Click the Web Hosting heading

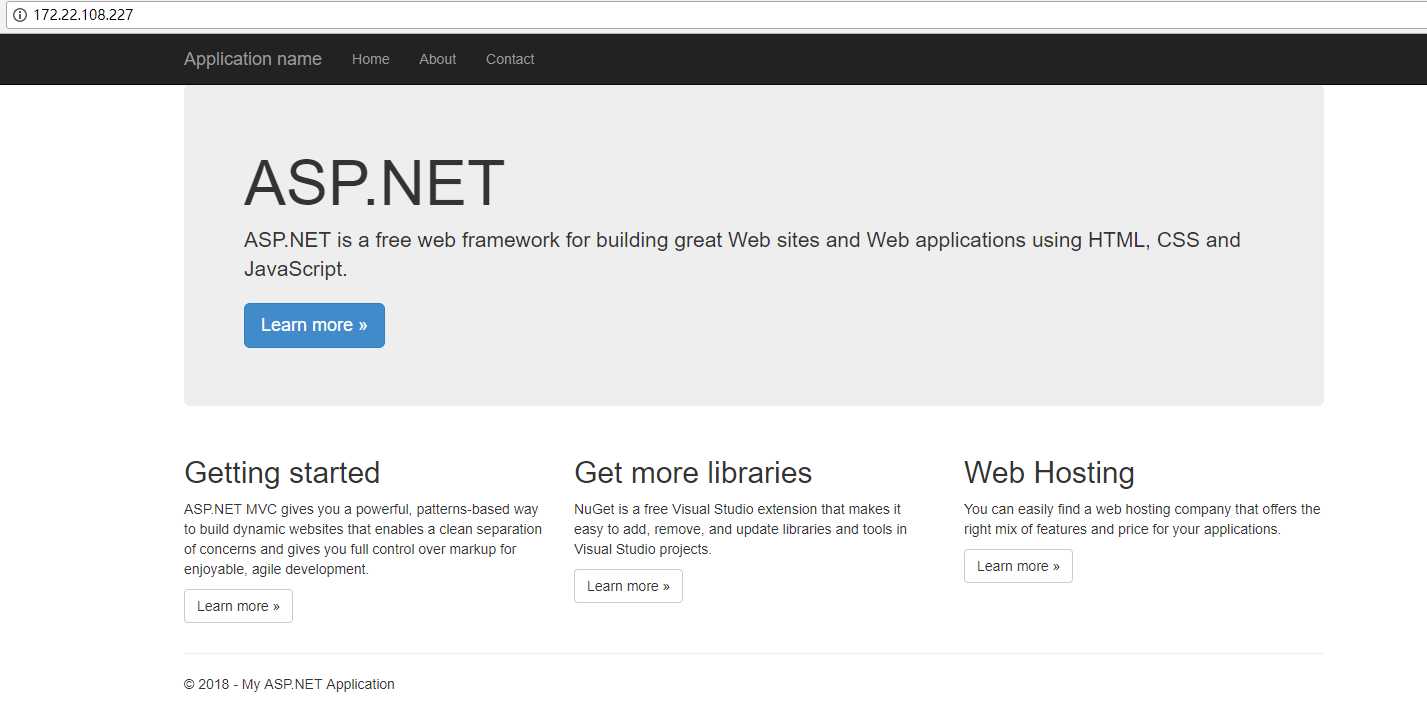[1049, 473]
